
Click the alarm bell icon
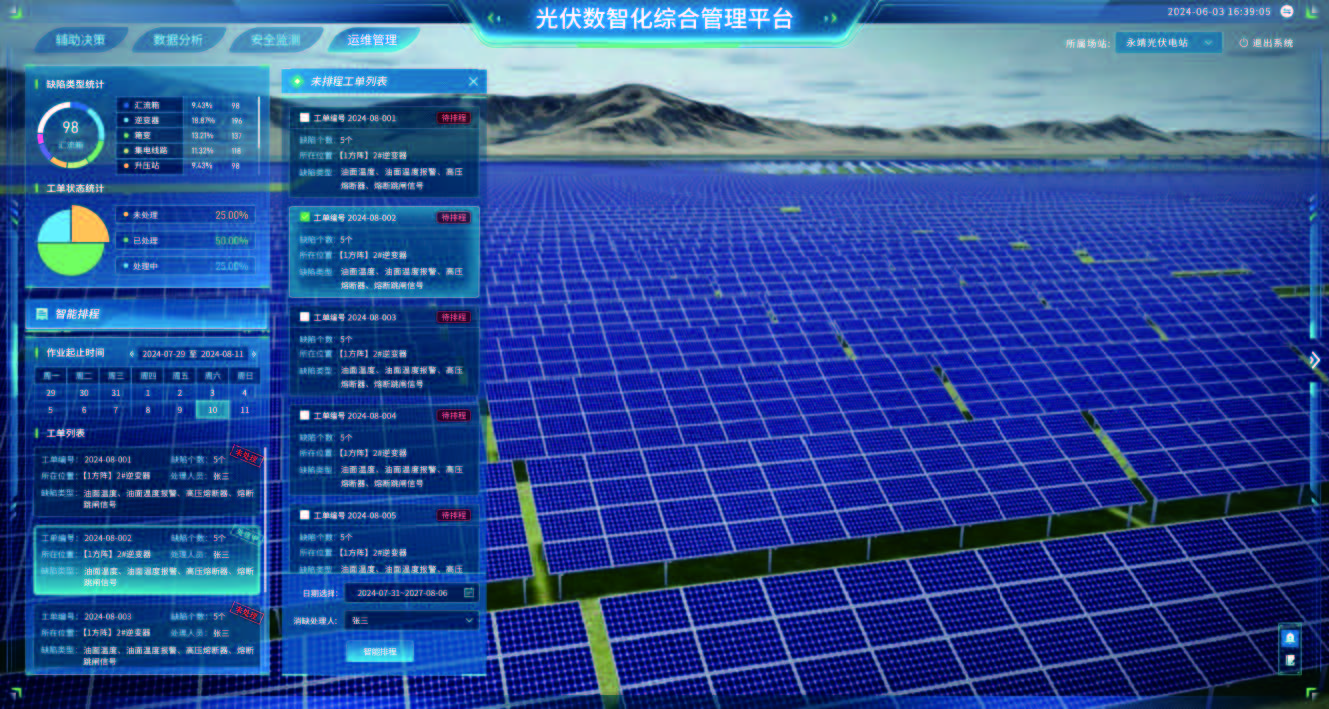point(1291,637)
